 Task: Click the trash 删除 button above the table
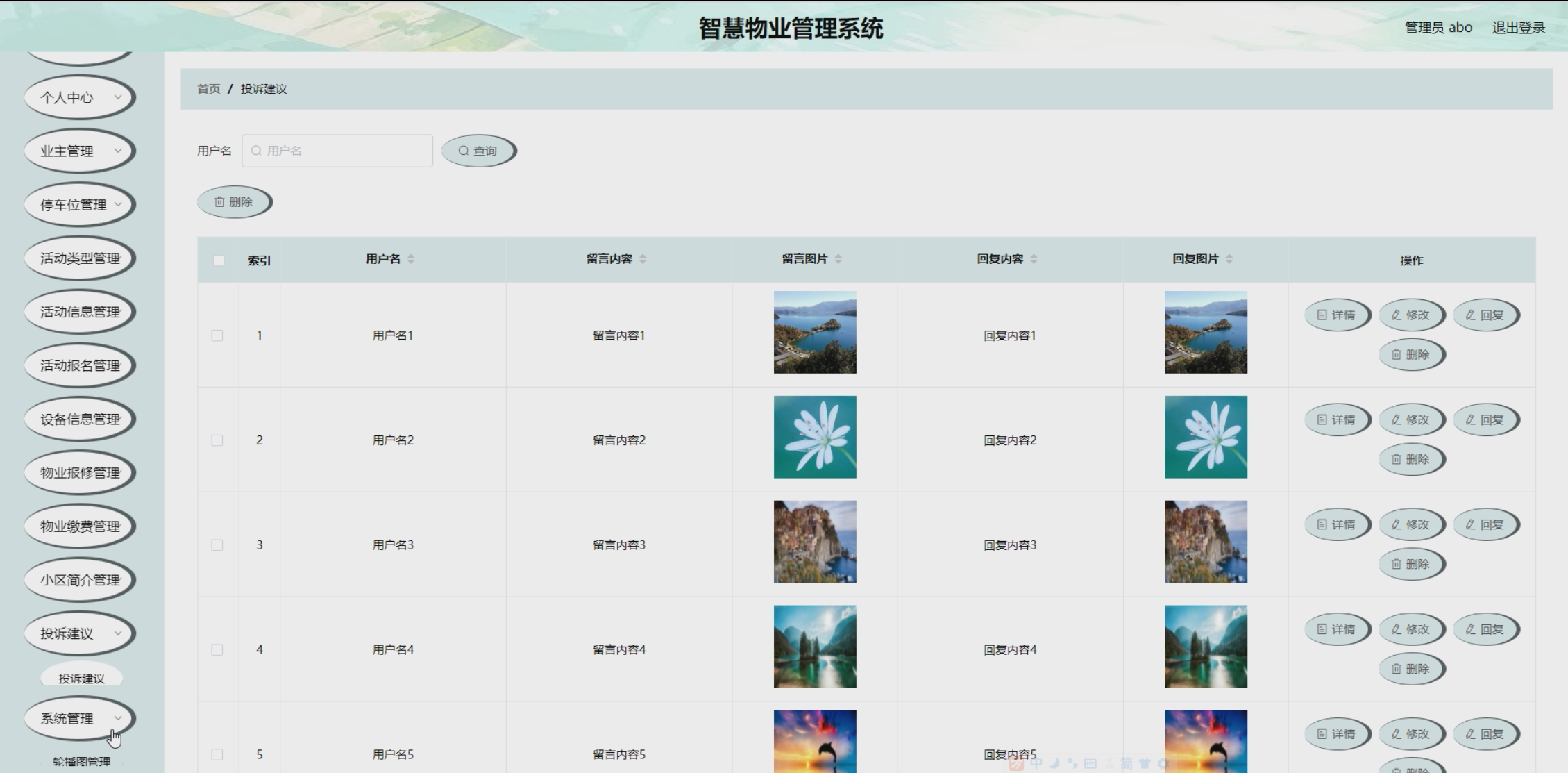coord(234,202)
